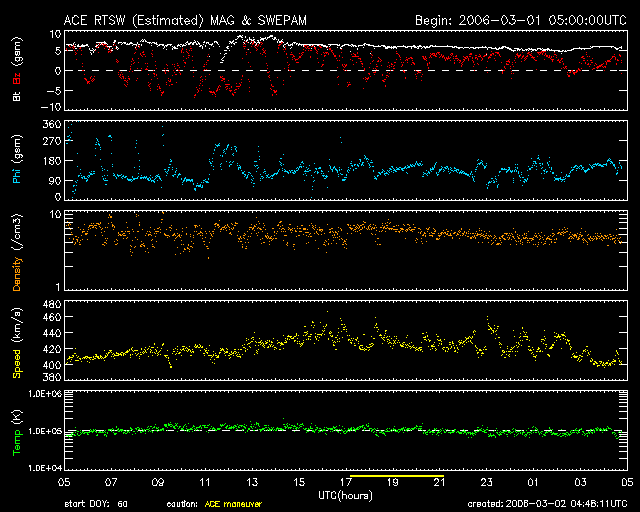Click the 480 tick on the Speed axis
Viewport: 640px width, 512px height.
(x=51, y=303)
